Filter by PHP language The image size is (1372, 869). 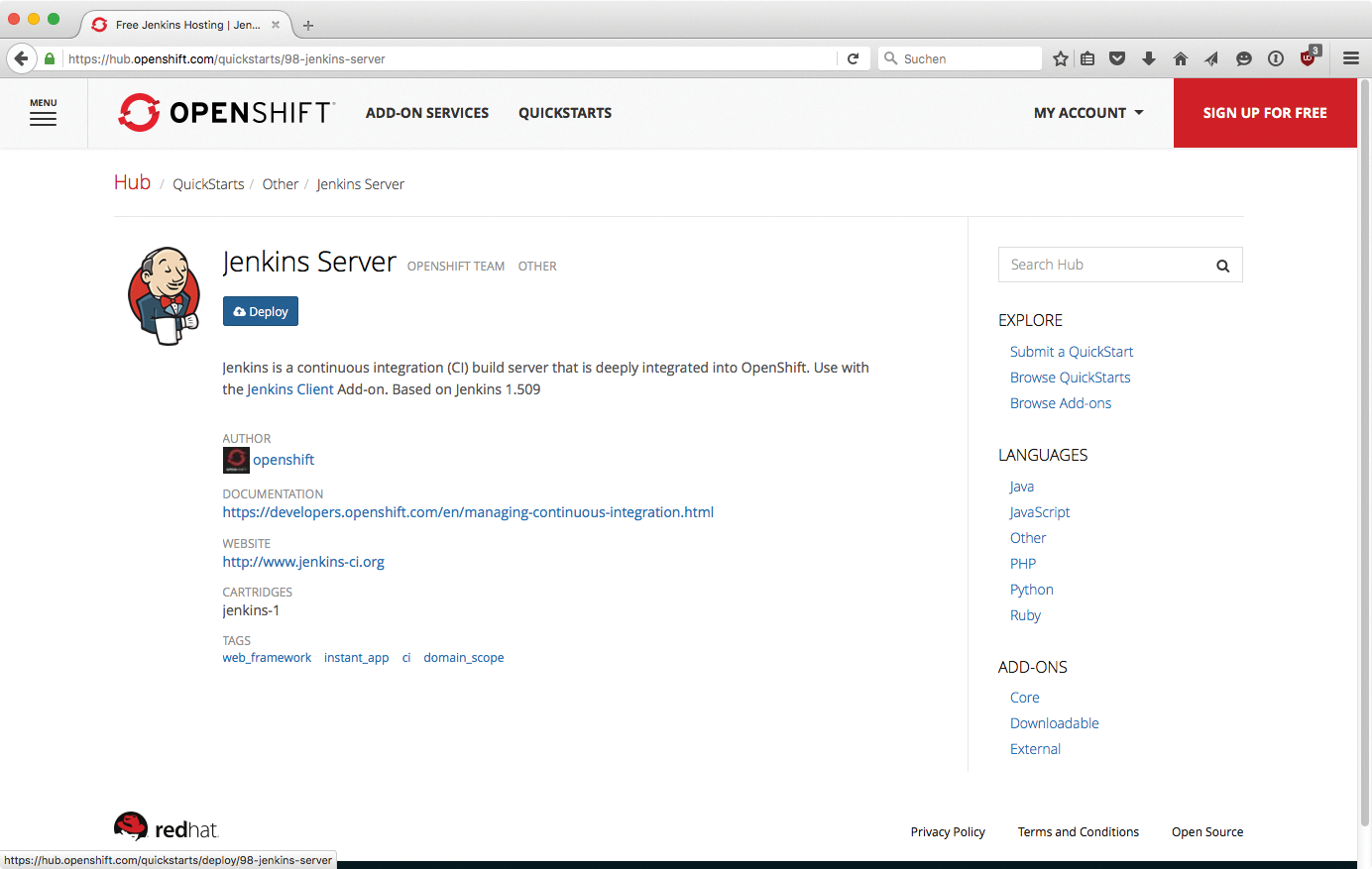pyautogui.click(x=1023, y=564)
